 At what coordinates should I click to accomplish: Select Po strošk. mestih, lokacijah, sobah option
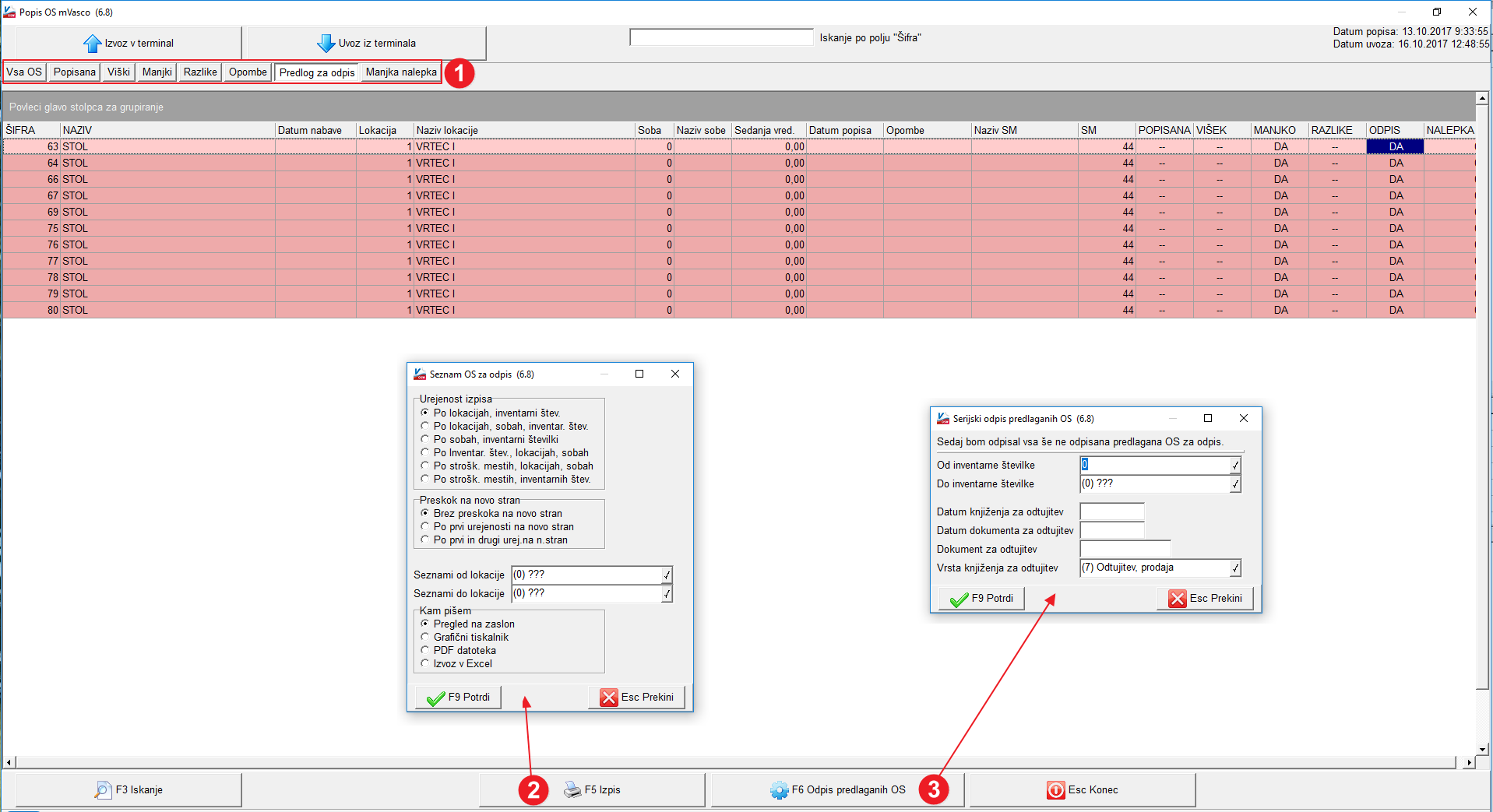(x=424, y=466)
